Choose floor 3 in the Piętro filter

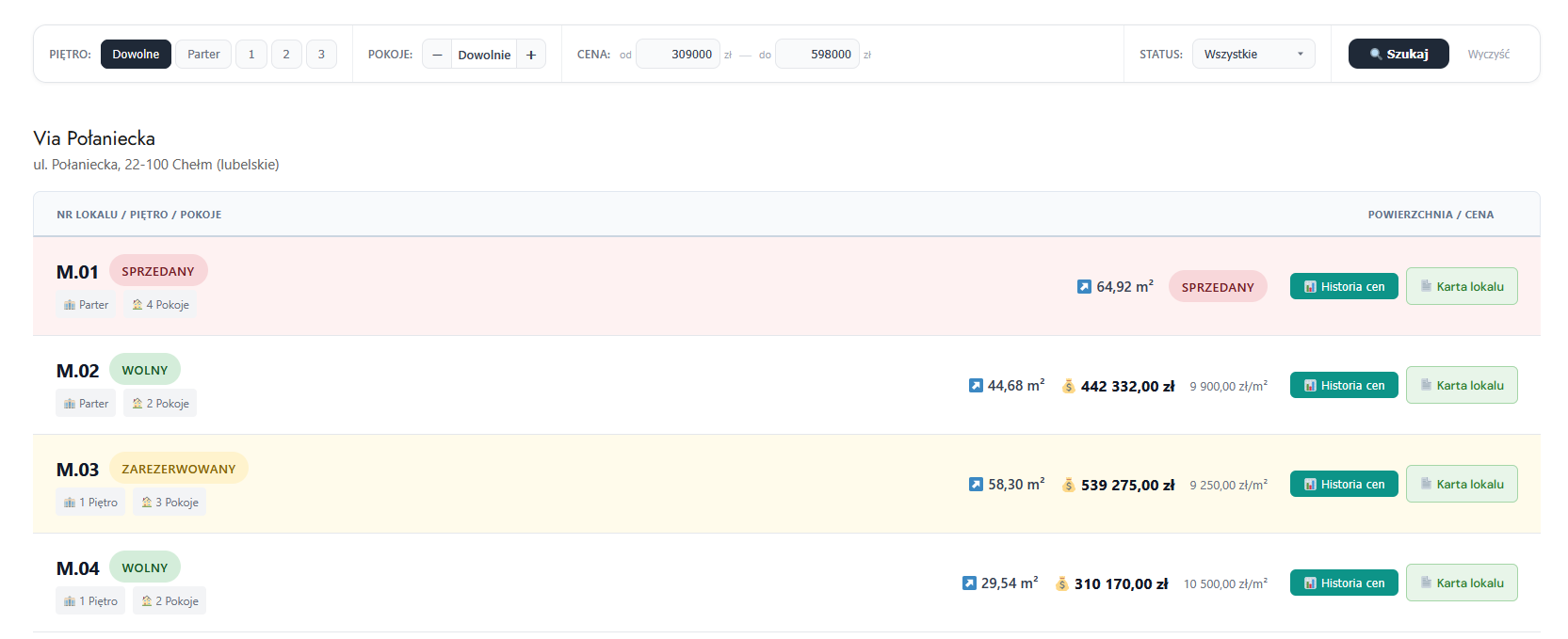click(321, 55)
